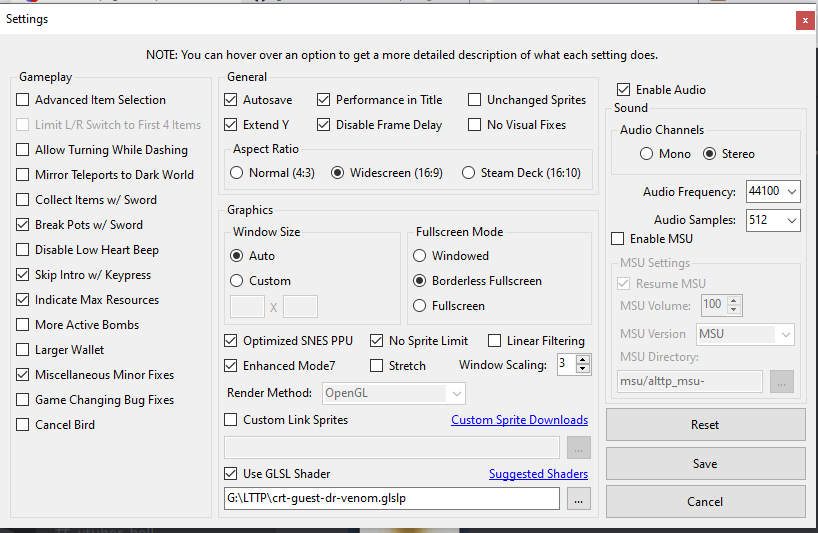Select Mono audio channel
The image size is (818, 533).
[x=646, y=154]
